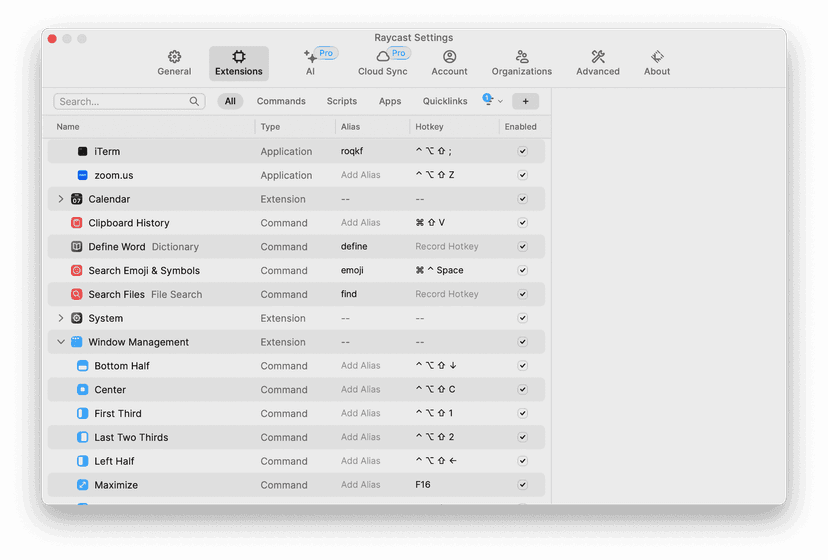Expand the System extension group
This screenshot has width=828, height=560.
[61, 318]
